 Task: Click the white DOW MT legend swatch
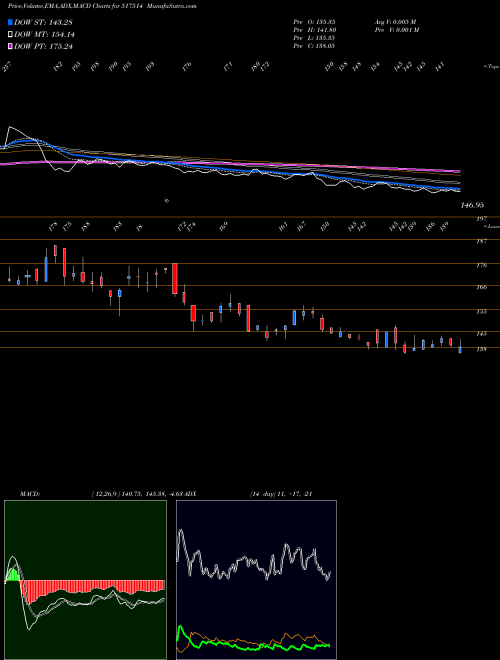10,35
